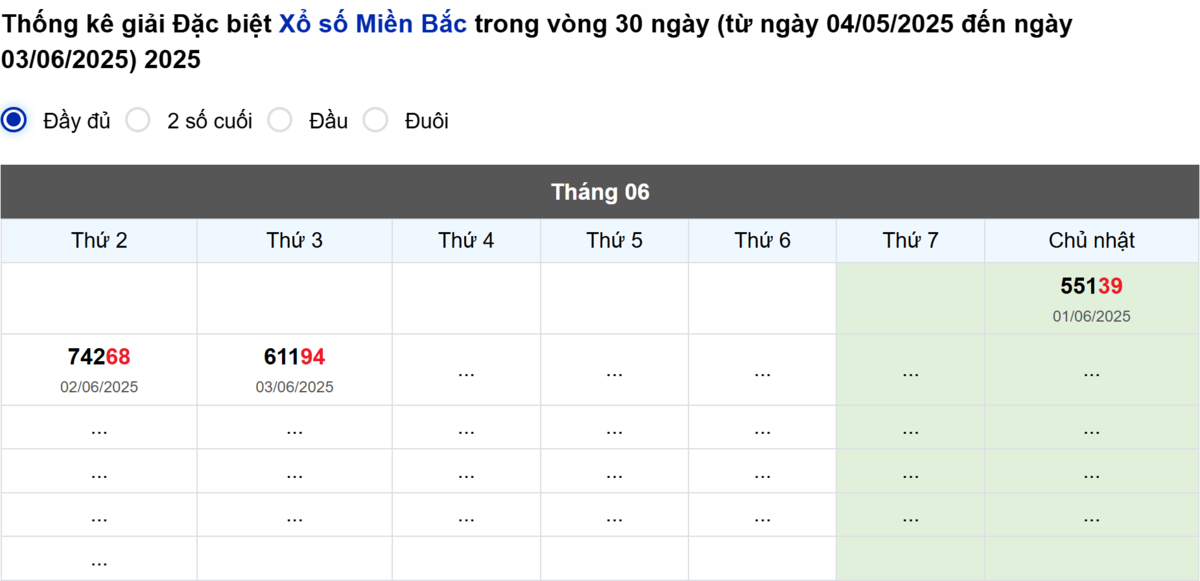This screenshot has height=581, width=1200.
Task: Select the "2 số cuối" radio button
Action: (138, 120)
